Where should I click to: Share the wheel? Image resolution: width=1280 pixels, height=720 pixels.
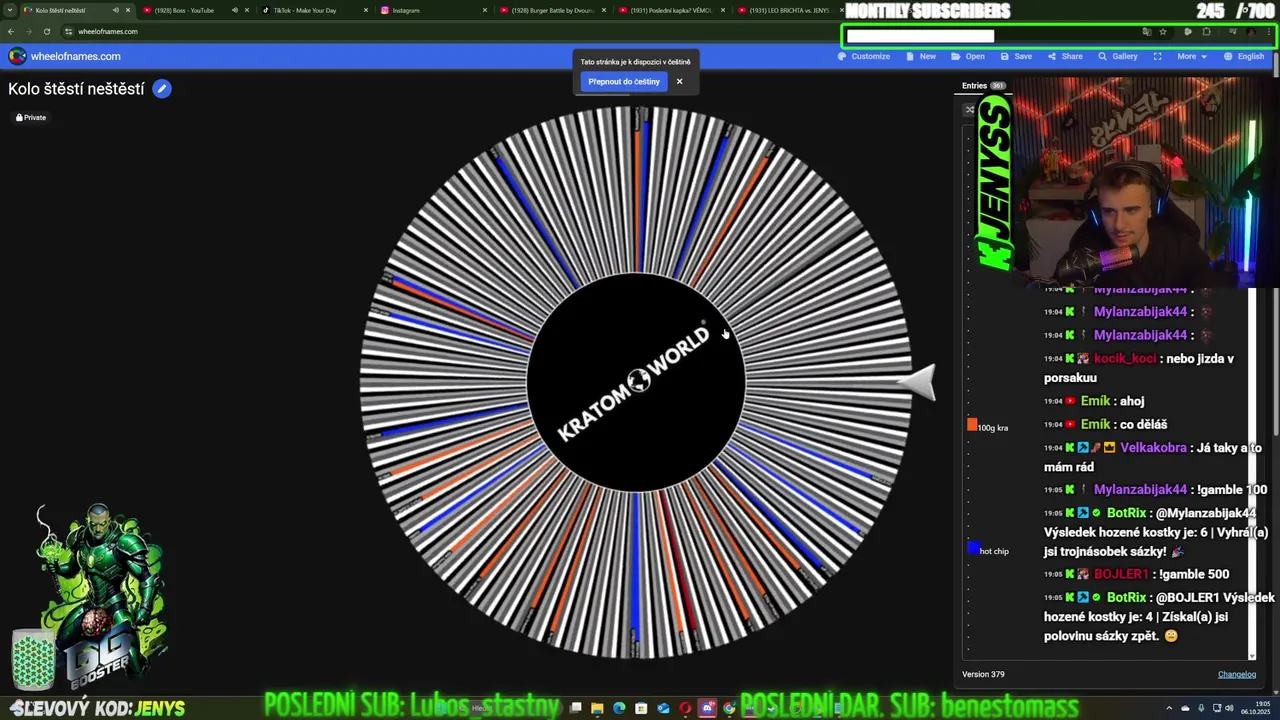tap(1065, 56)
